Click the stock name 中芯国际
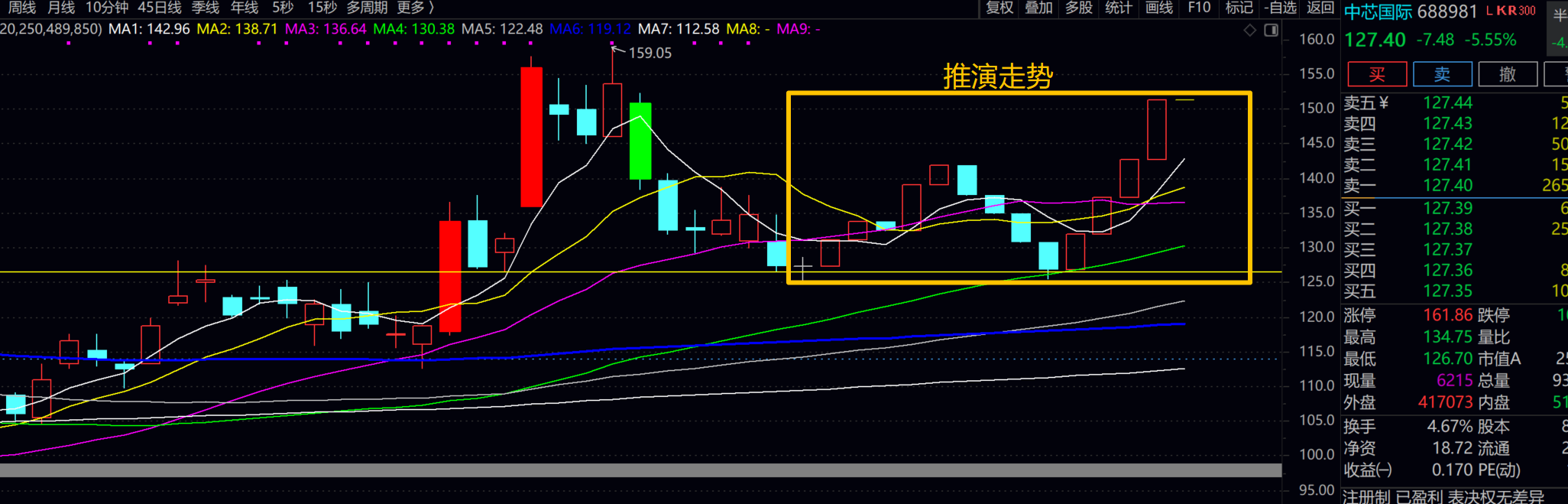1568x504 pixels. [x=1378, y=12]
